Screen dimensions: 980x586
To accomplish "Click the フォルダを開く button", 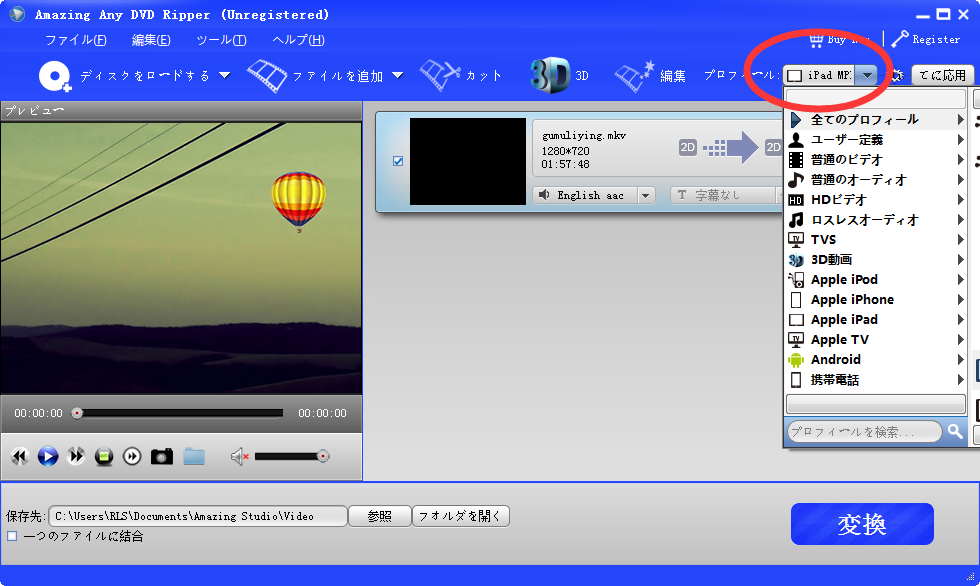I will click(461, 516).
